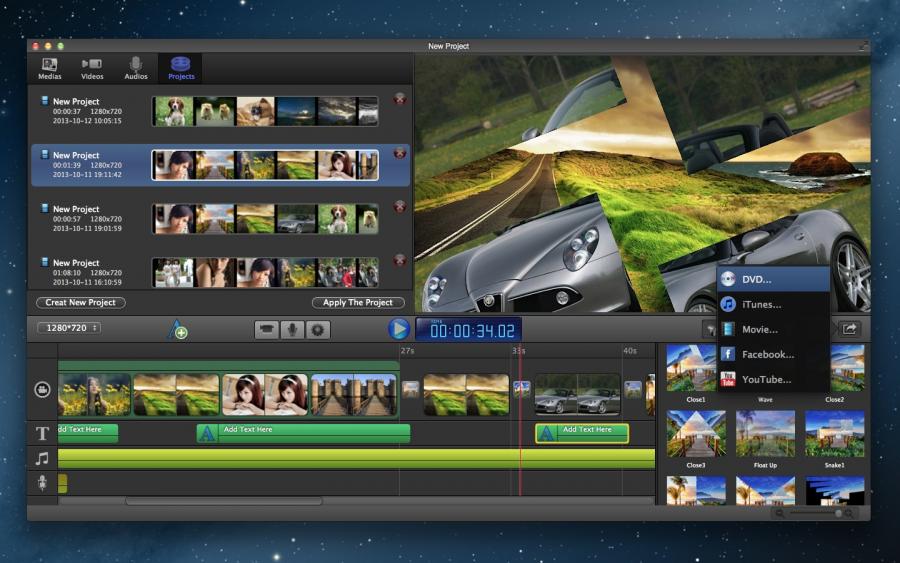Select the highlighted yellow-bordered Add Text Here clip
The image size is (900, 563).
[582, 433]
